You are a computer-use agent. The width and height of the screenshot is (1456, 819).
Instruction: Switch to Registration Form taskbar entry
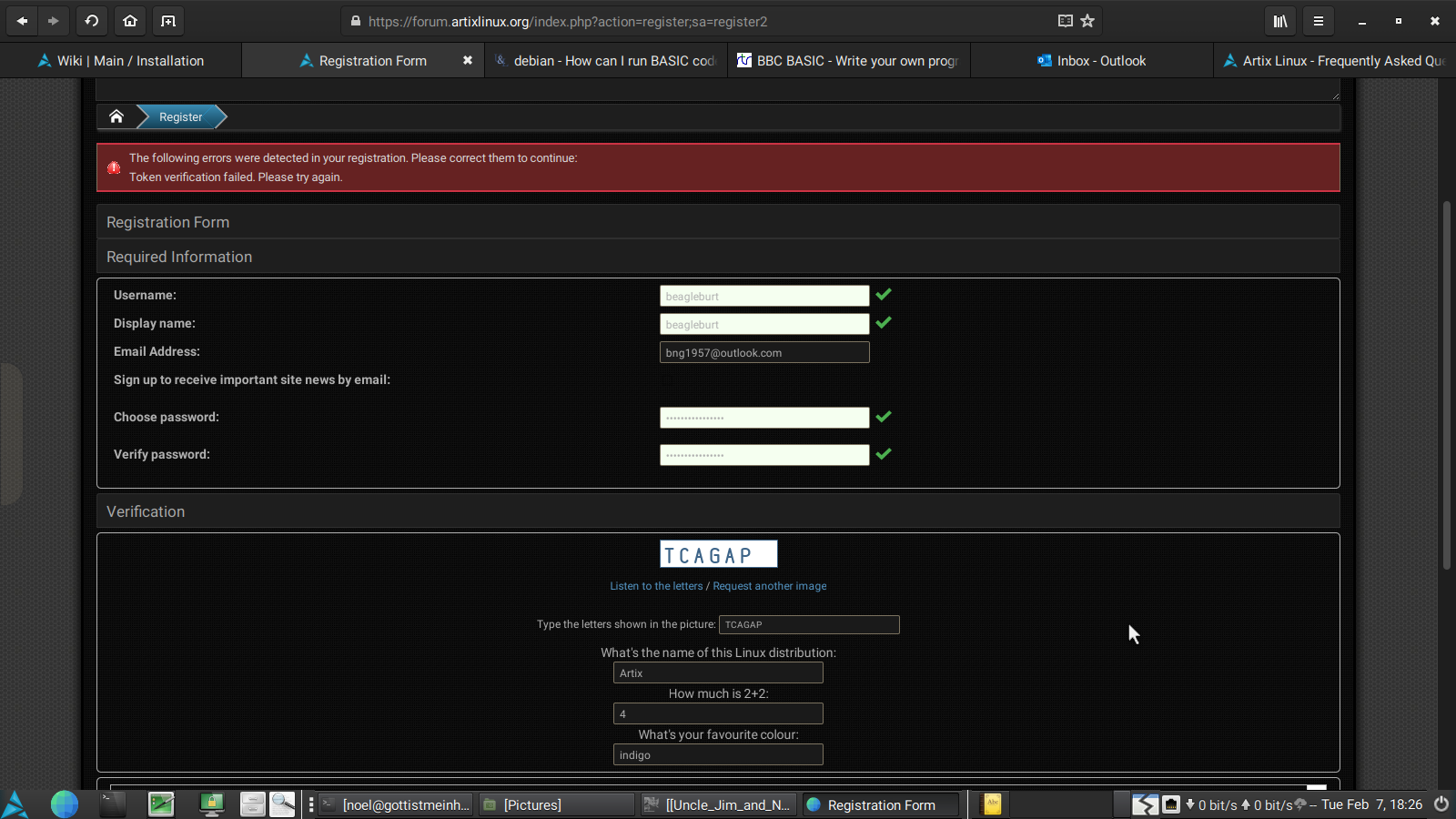pyautogui.click(x=880, y=804)
